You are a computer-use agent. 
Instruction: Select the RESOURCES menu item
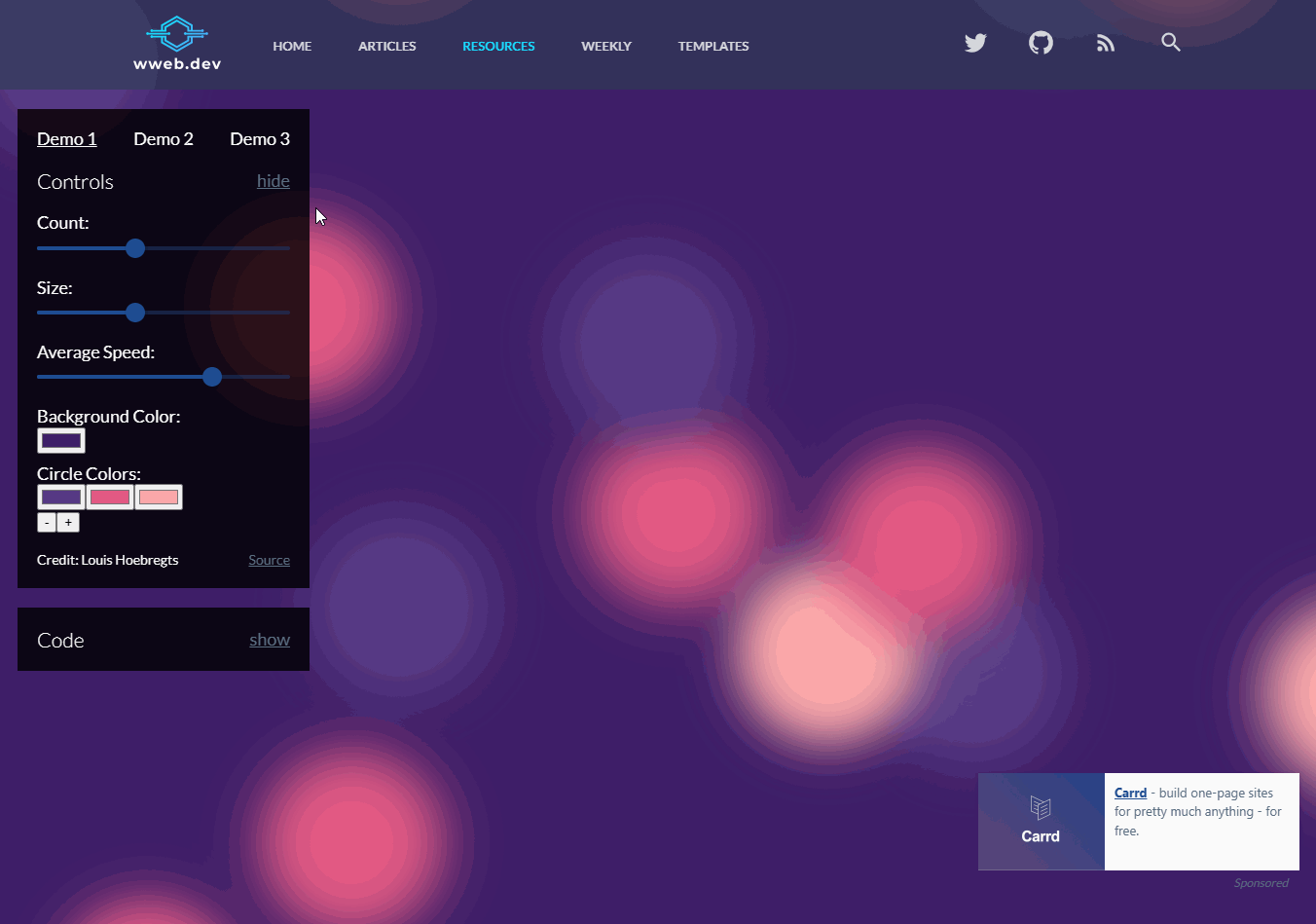coord(498,46)
